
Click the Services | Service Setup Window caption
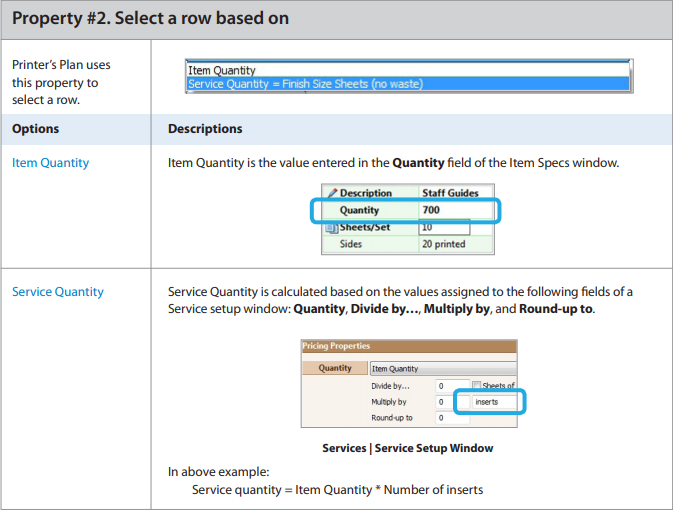[x=408, y=448]
